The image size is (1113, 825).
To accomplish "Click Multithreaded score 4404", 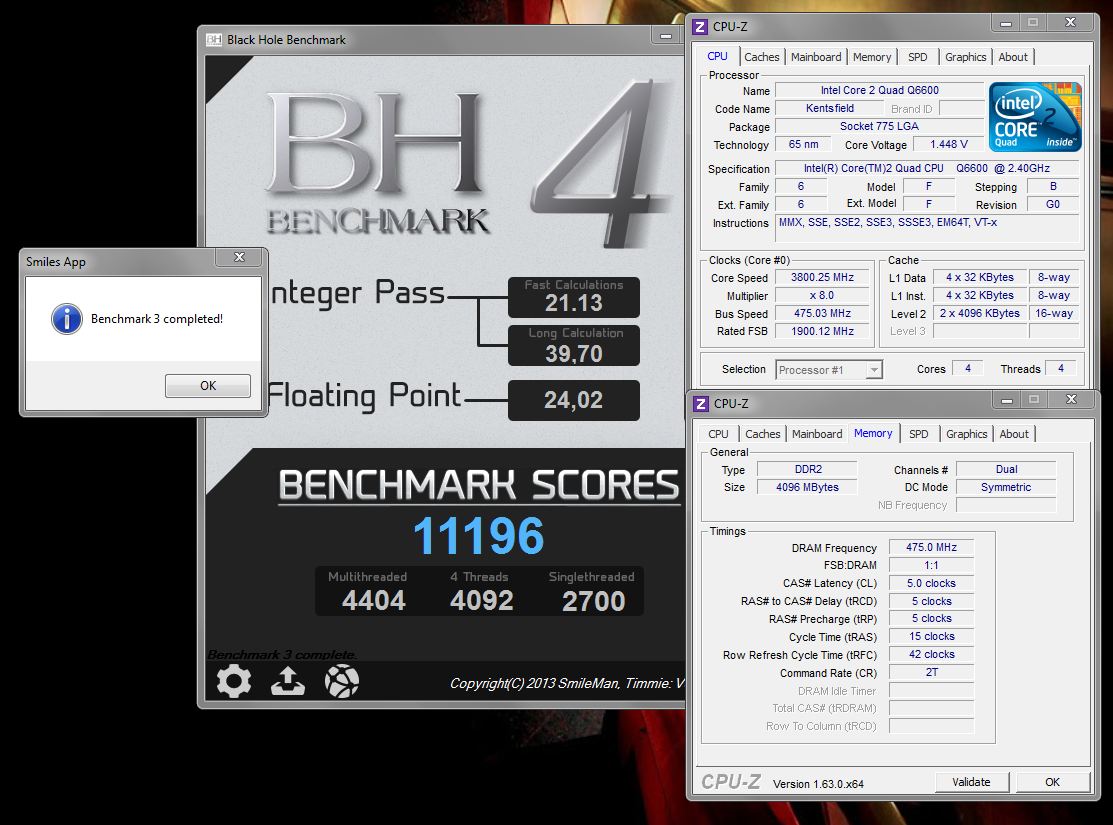I will [x=373, y=601].
